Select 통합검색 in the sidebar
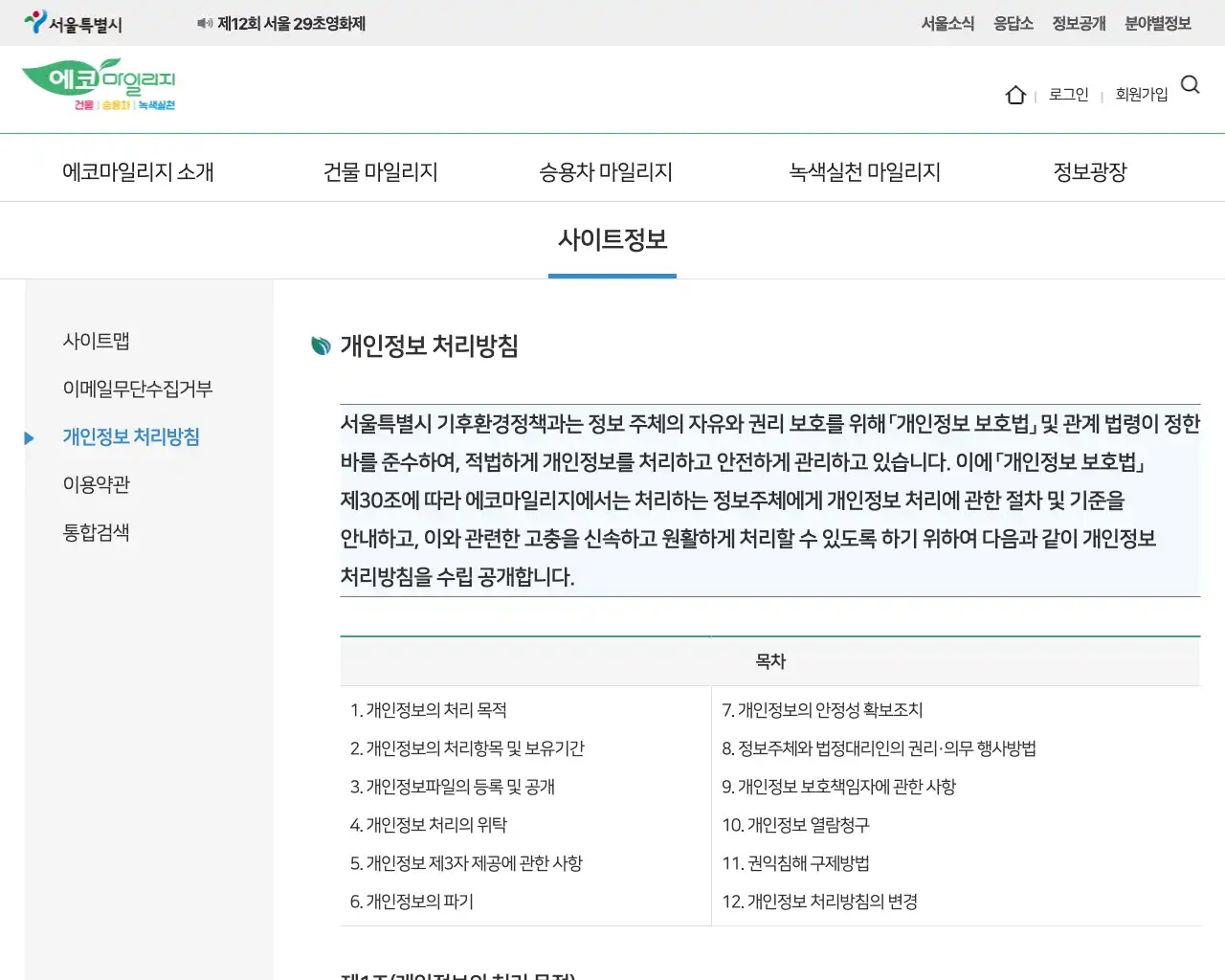The width and height of the screenshot is (1225, 980). [x=97, y=532]
